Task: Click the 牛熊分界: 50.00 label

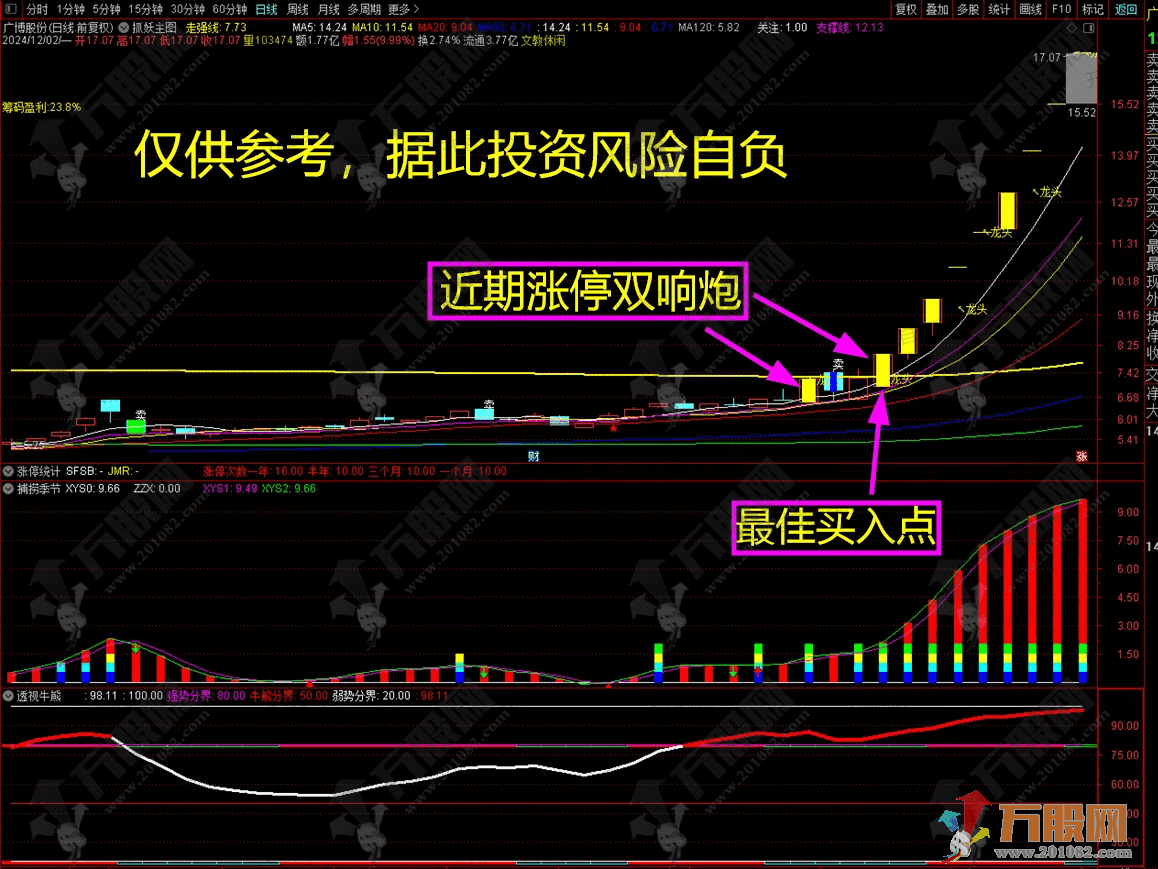Action: pyautogui.click(x=289, y=695)
